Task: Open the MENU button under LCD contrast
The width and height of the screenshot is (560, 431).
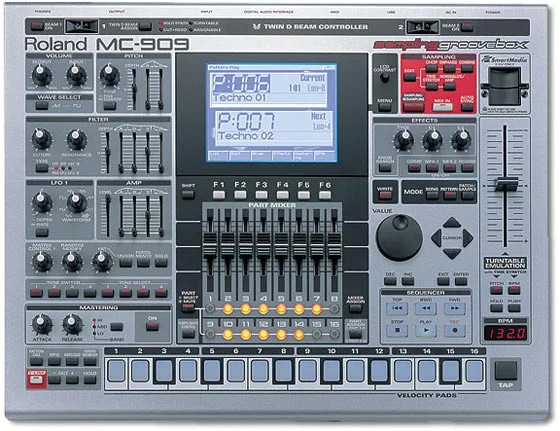Action: (x=385, y=107)
